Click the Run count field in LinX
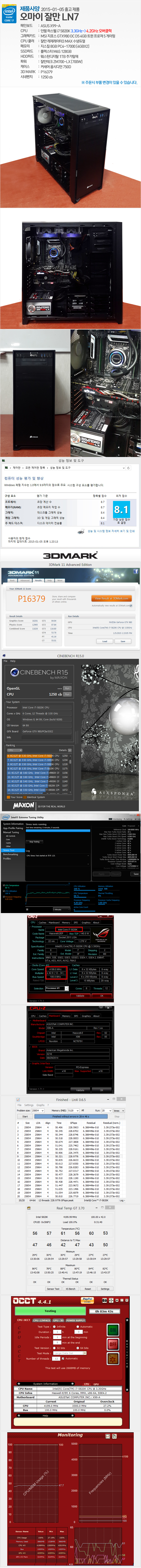 coord(107,1111)
